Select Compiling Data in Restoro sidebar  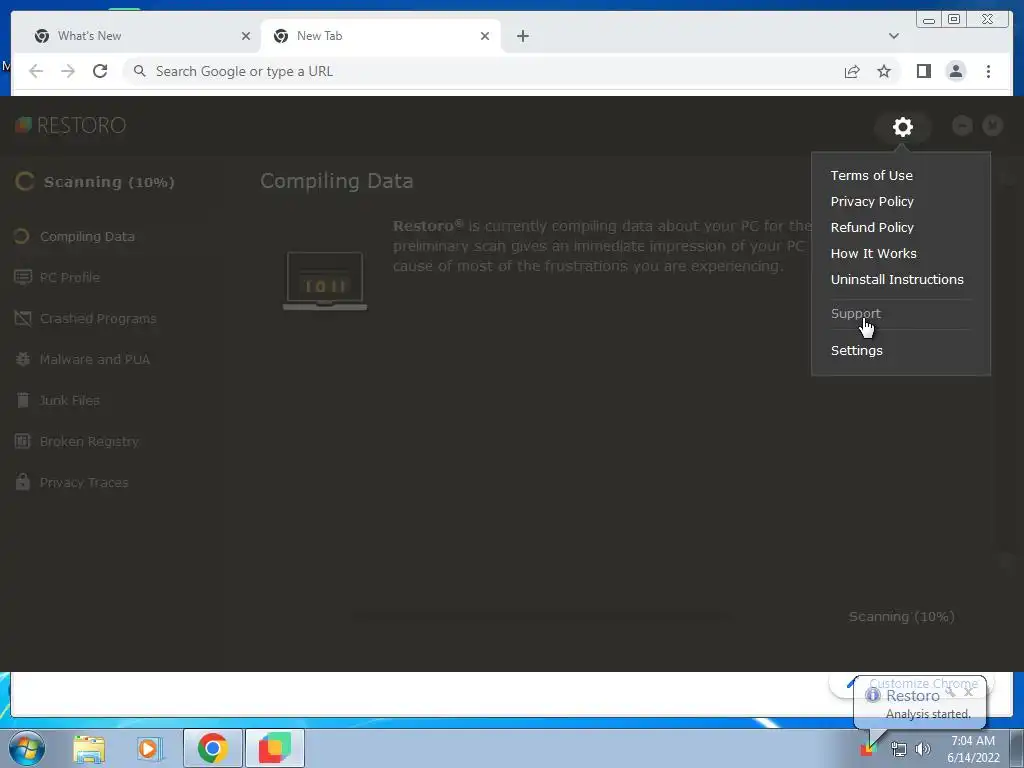tap(87, 236)
